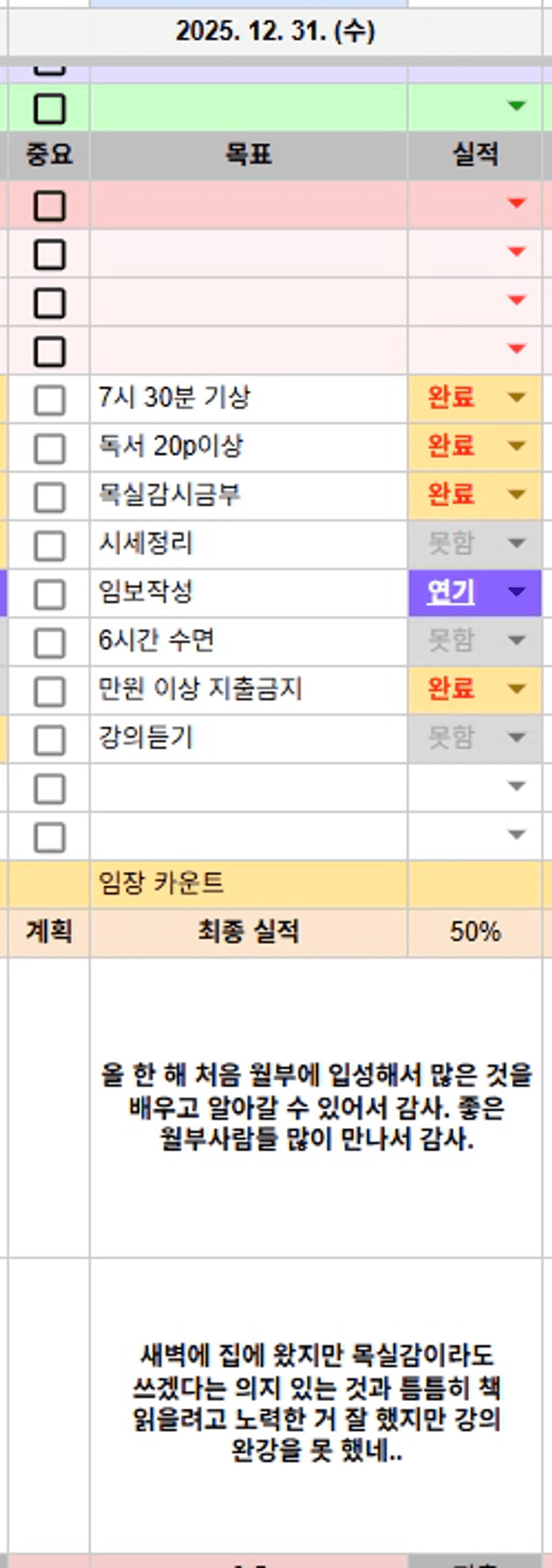Tick the 강의듣기 checkbox
Image resolution: width=552 pixels, height=1568 pixels.
pos(49,740)
